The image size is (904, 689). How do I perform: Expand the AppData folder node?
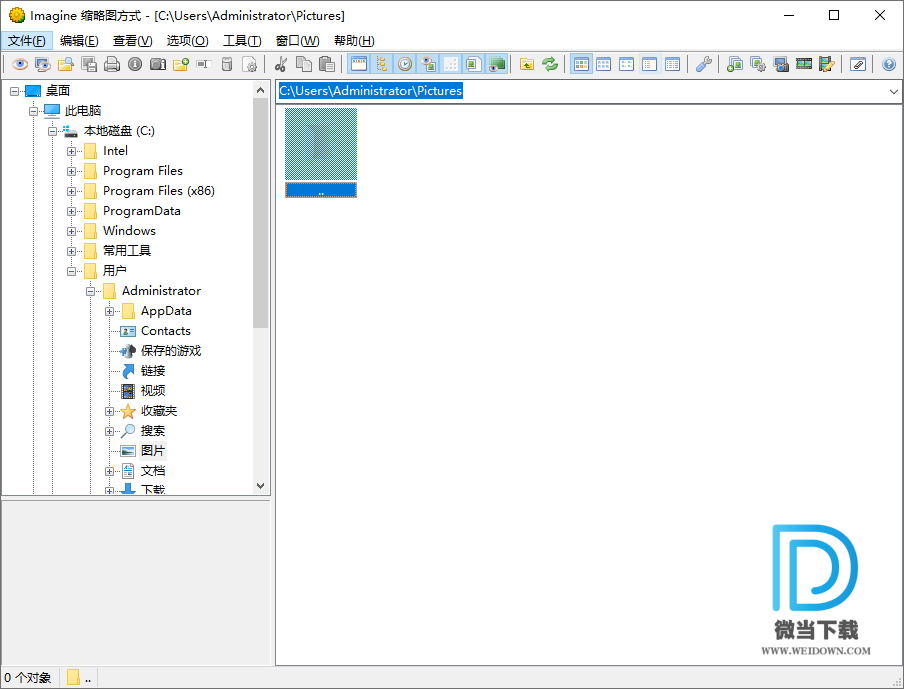click(x=110, y=311)
